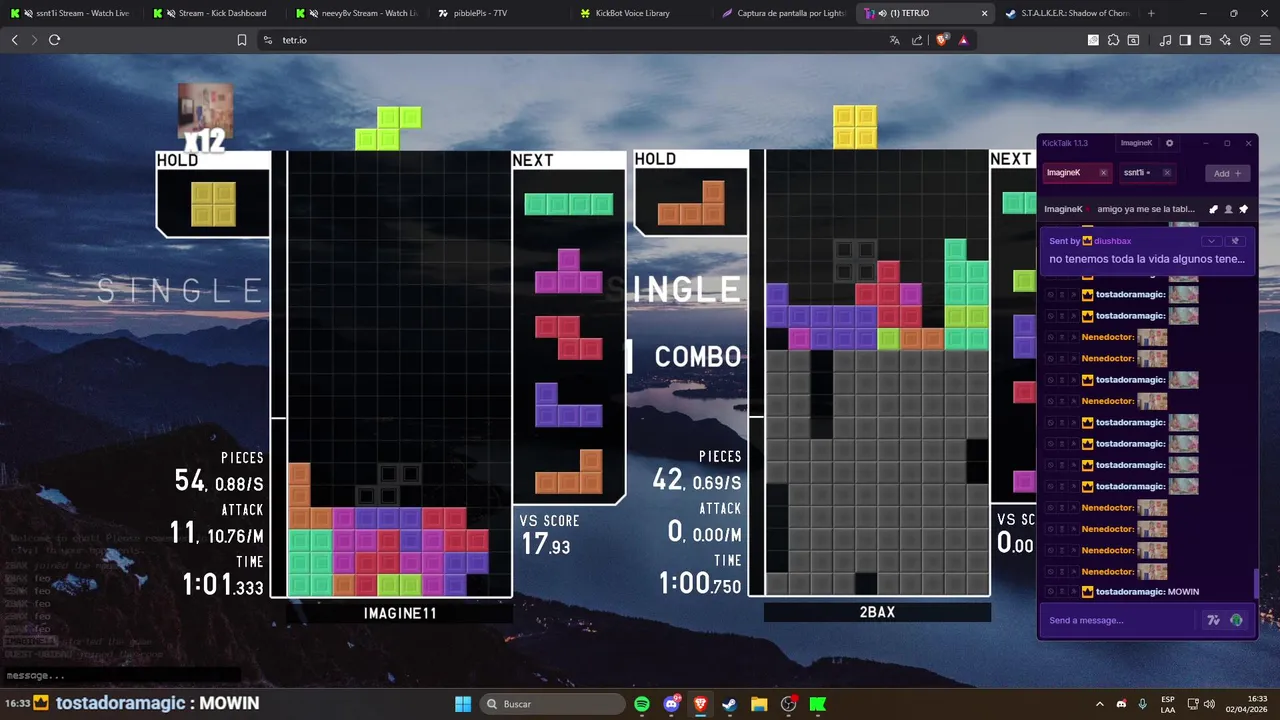Open the Windows Start menu
This screenshot has width=1280, height=720.
pyautogui.click(x=463, y=704)
